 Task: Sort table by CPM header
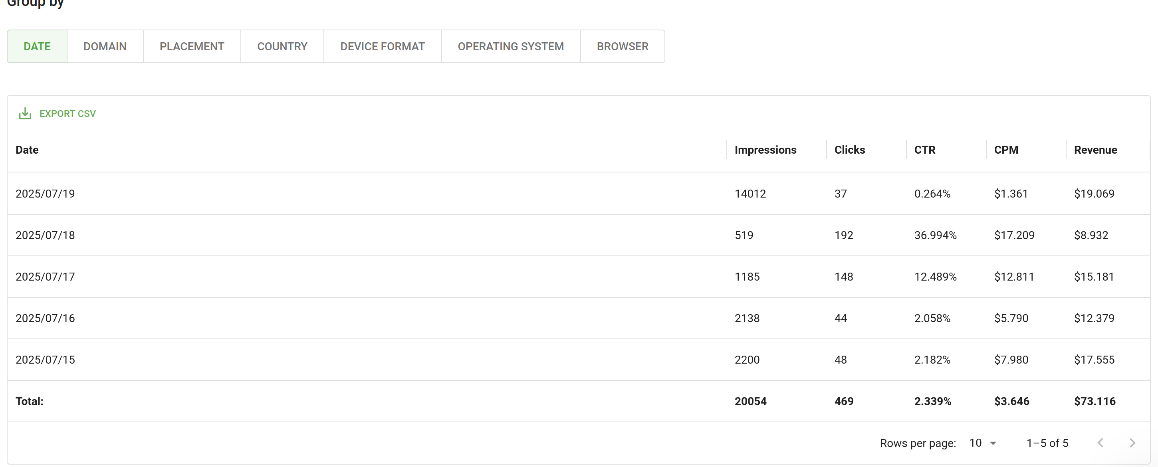(1006, 150)
